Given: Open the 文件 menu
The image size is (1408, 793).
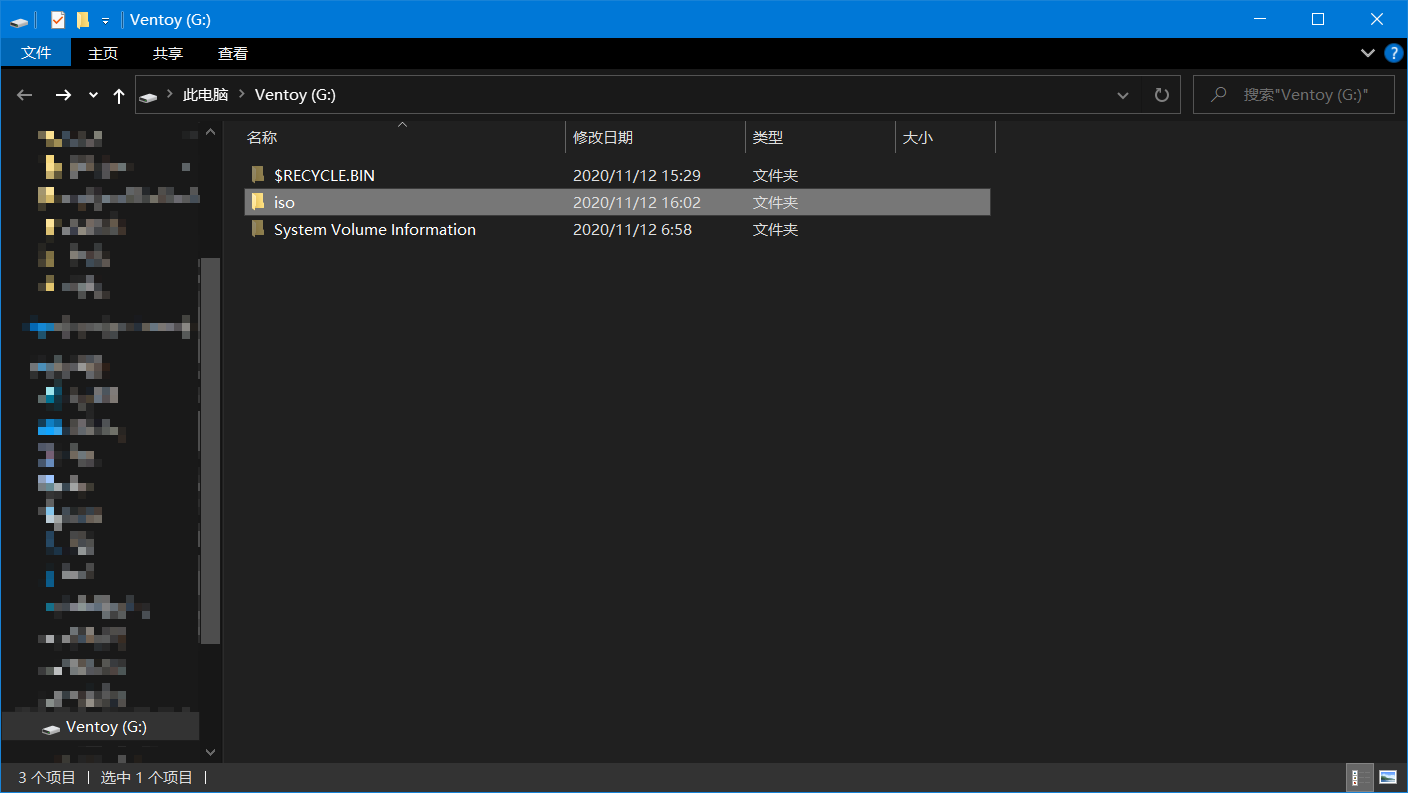Looking at the screenshot, I should coord(36,53).
